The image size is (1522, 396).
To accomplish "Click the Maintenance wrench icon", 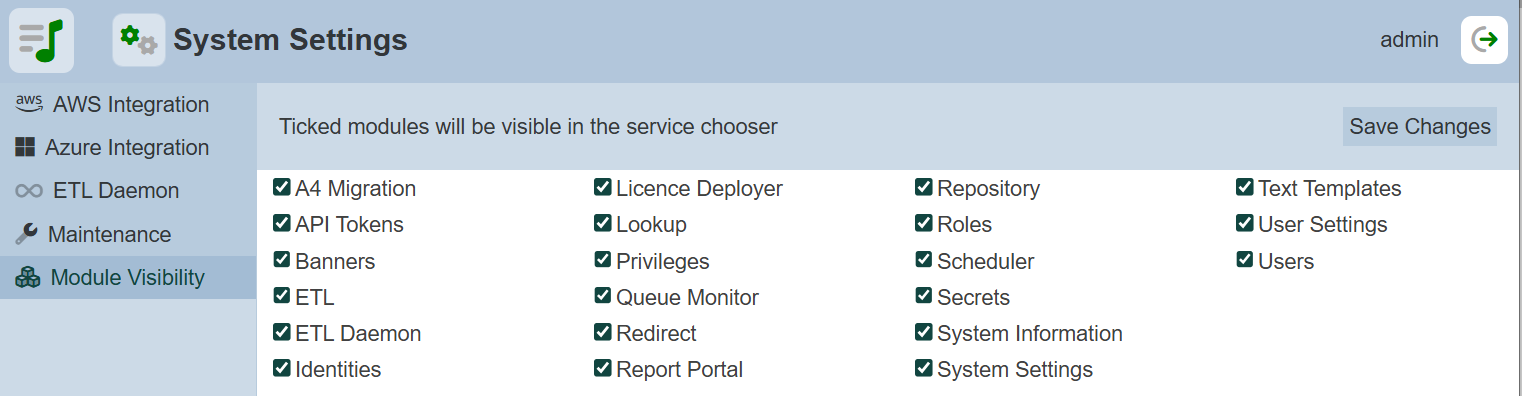I will pyautogui.click(x=27, y=234).
